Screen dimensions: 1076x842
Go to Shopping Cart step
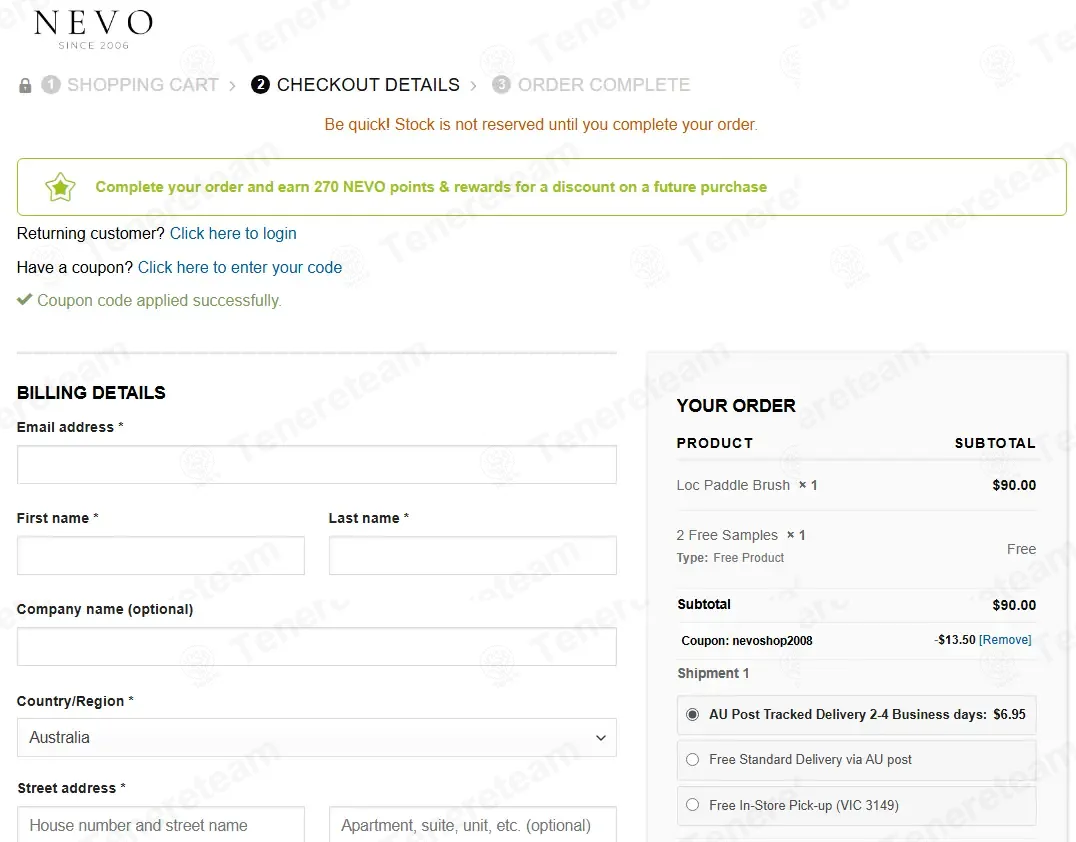pyautogui.click(x=143, y=85)
